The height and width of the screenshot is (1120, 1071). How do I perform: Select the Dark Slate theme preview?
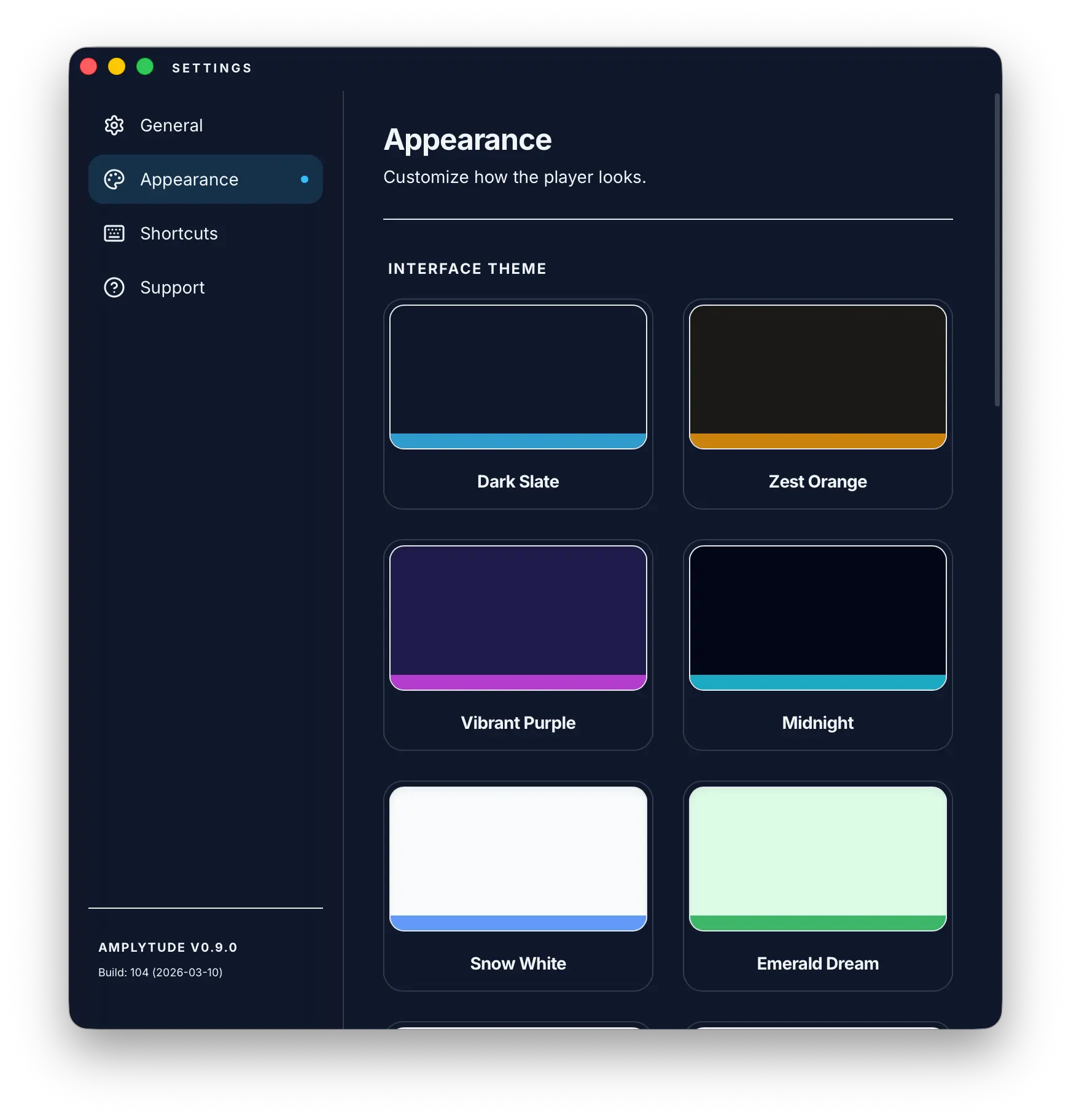[x=518, y=376]
